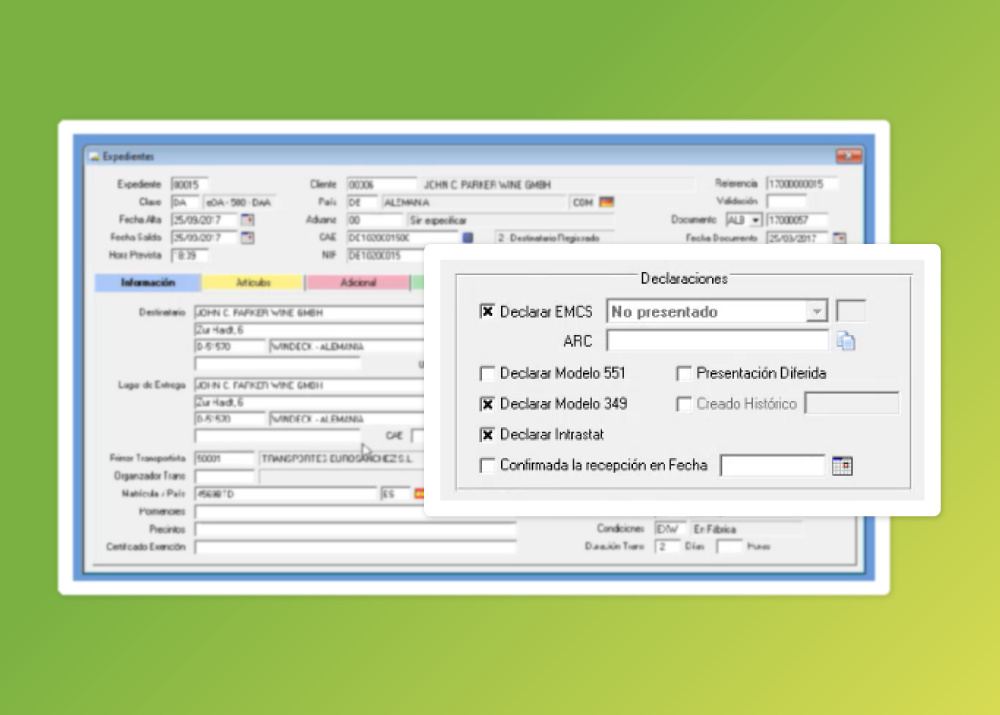This screenshot has height=715, width=1000.
Task: Switch to the Información tab
Action: point(148,283)
